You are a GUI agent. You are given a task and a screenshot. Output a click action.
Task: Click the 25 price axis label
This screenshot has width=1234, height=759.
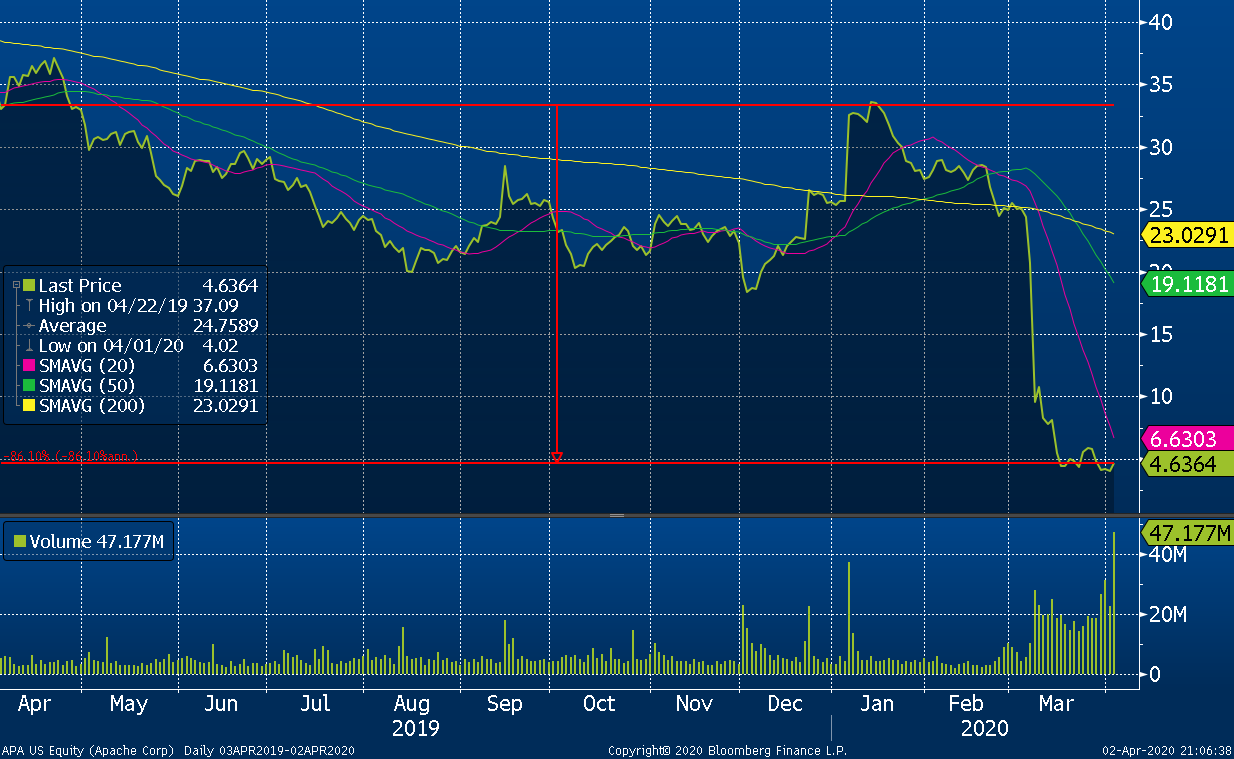(1161, 209)
